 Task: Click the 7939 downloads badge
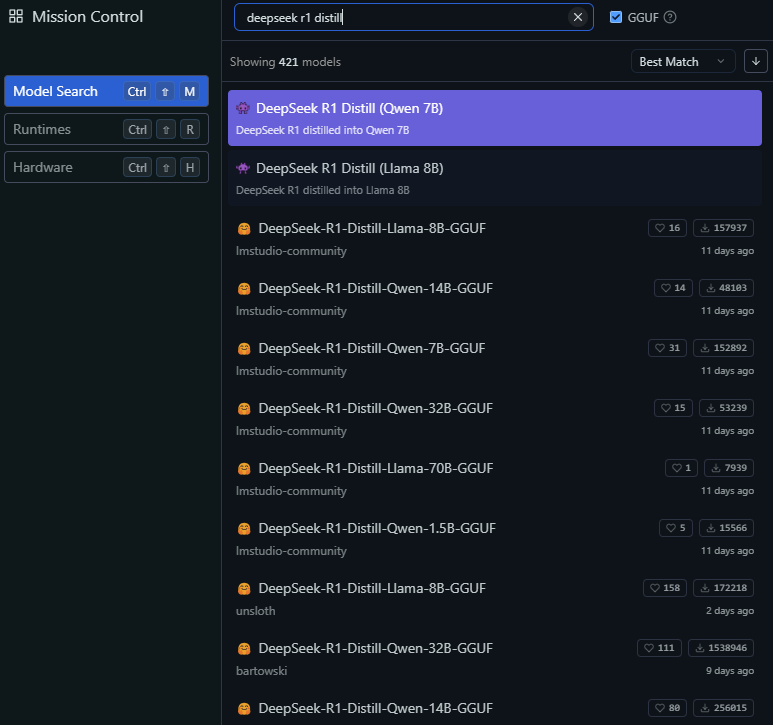coord(729,468)
